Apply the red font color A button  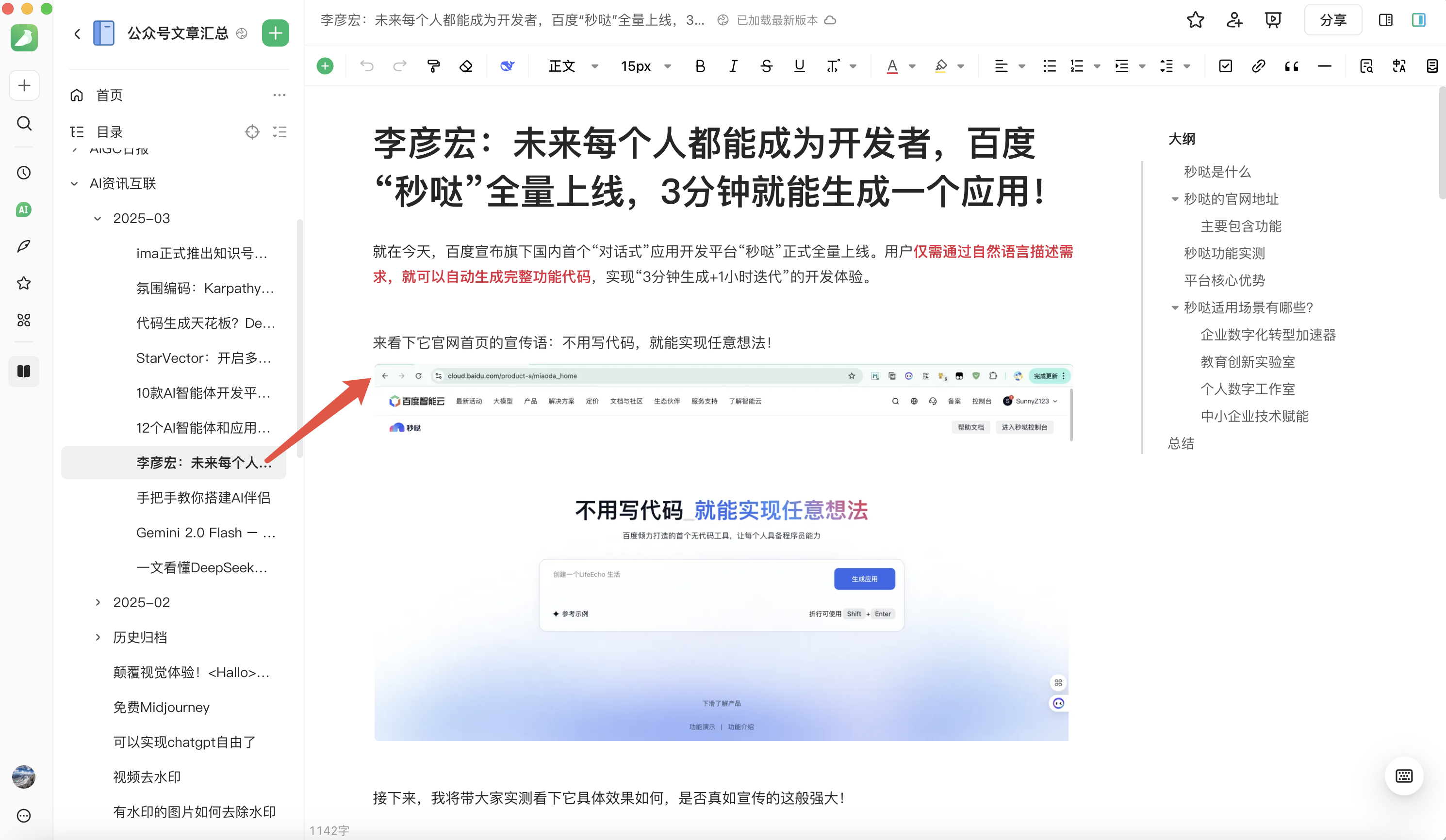tap(892, 66)
